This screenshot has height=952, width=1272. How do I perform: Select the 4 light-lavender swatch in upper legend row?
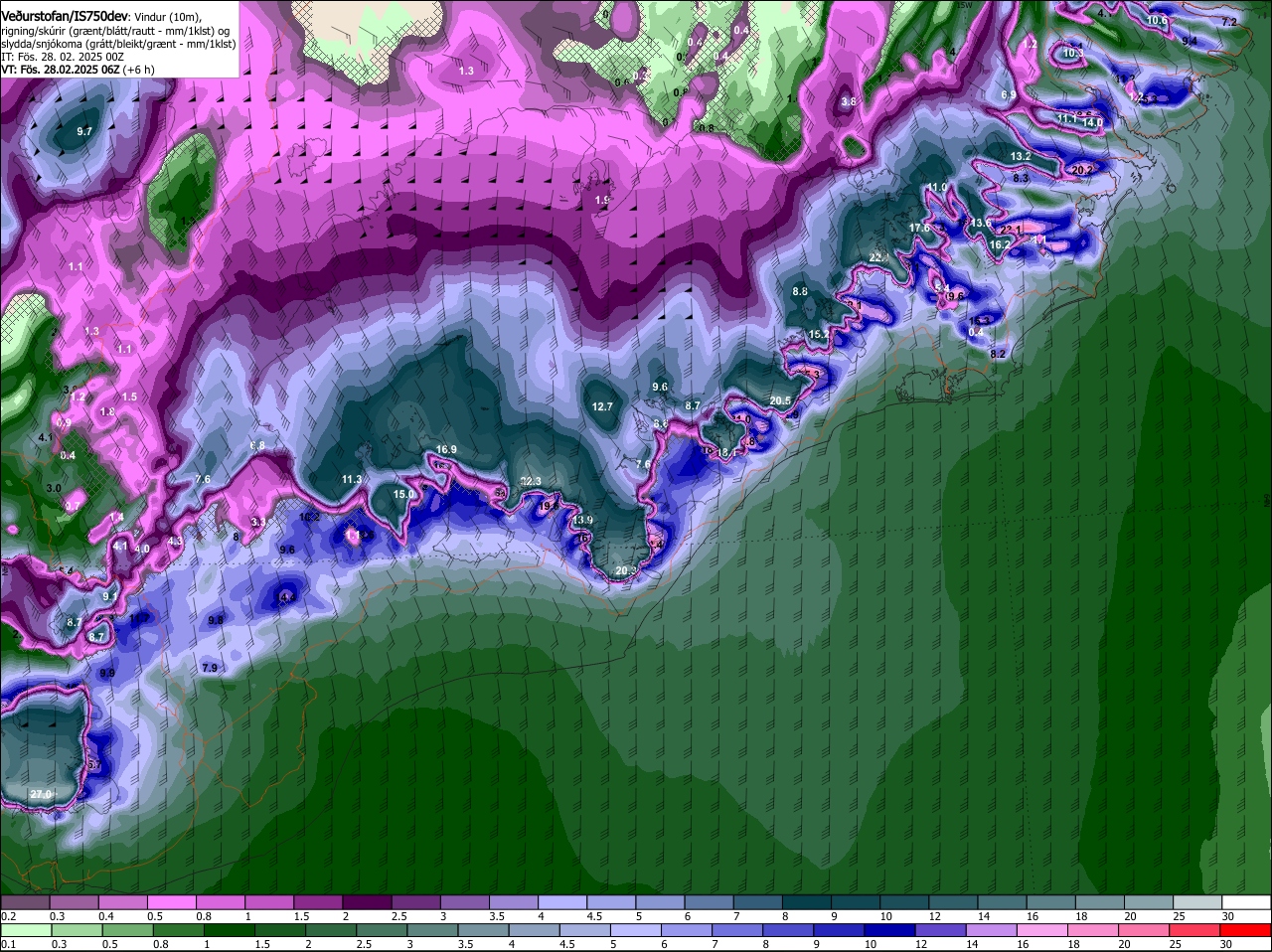563,902
